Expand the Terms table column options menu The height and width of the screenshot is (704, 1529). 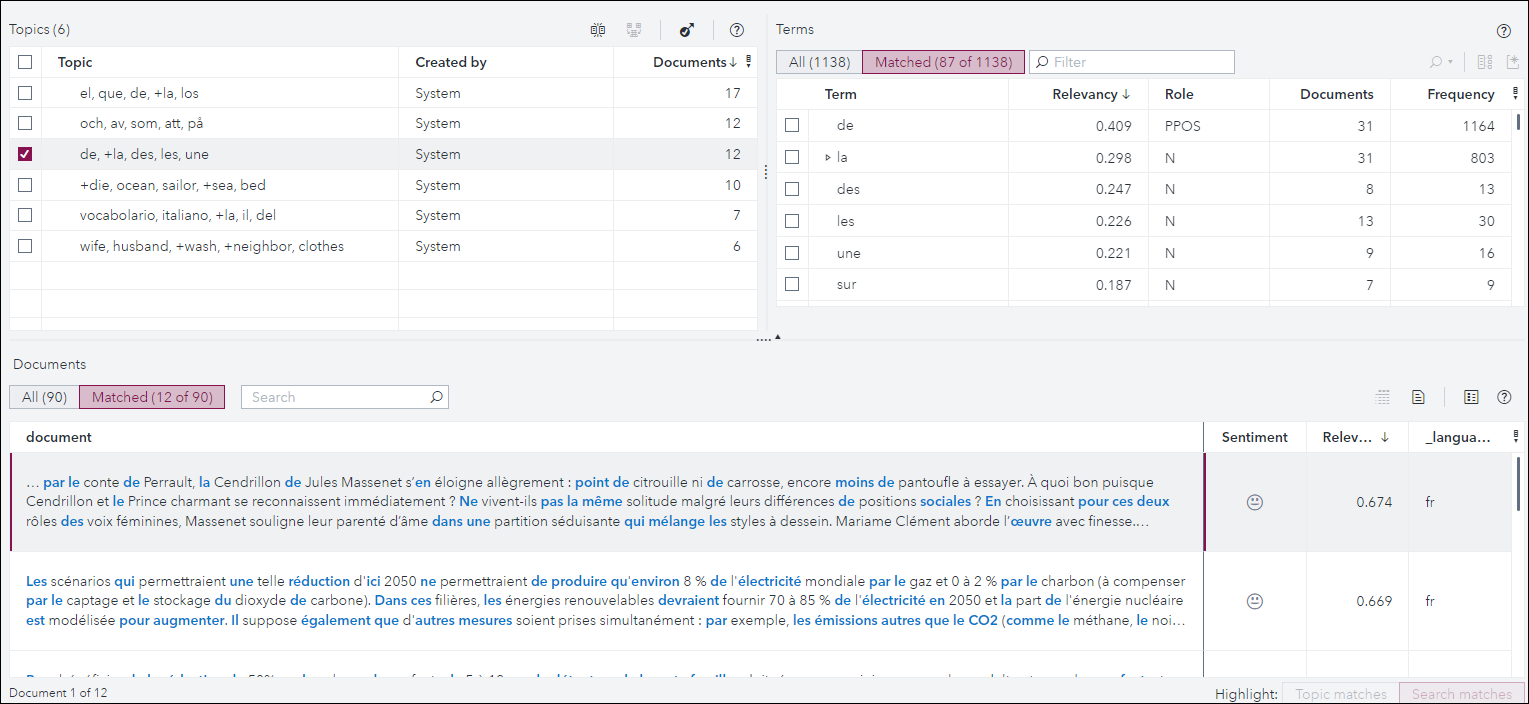1516,93
